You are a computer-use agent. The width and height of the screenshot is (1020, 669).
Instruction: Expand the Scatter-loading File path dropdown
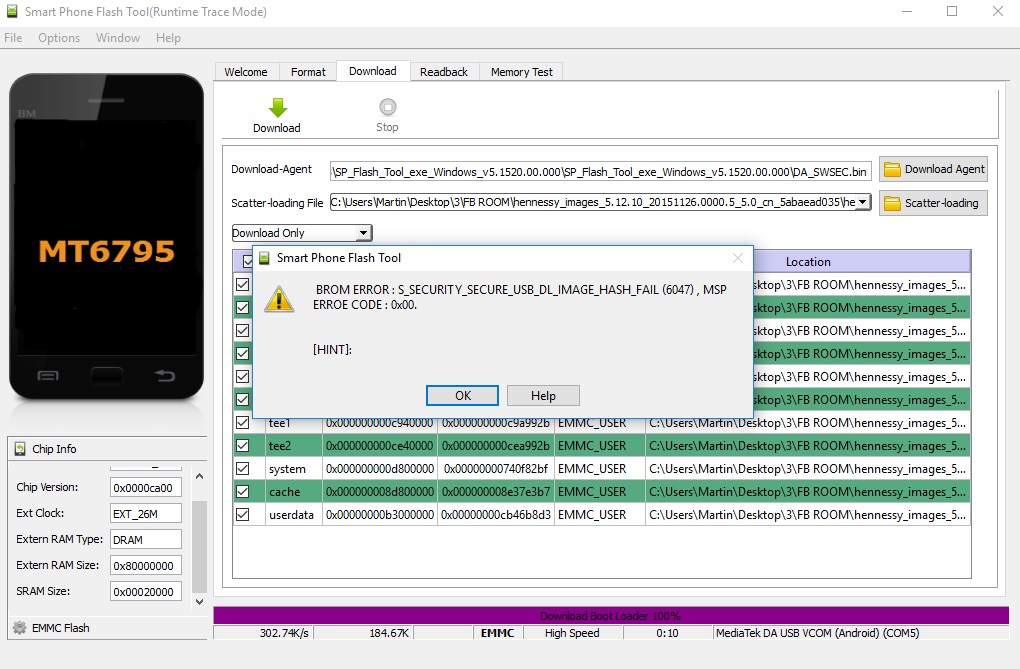coord(863,202)
